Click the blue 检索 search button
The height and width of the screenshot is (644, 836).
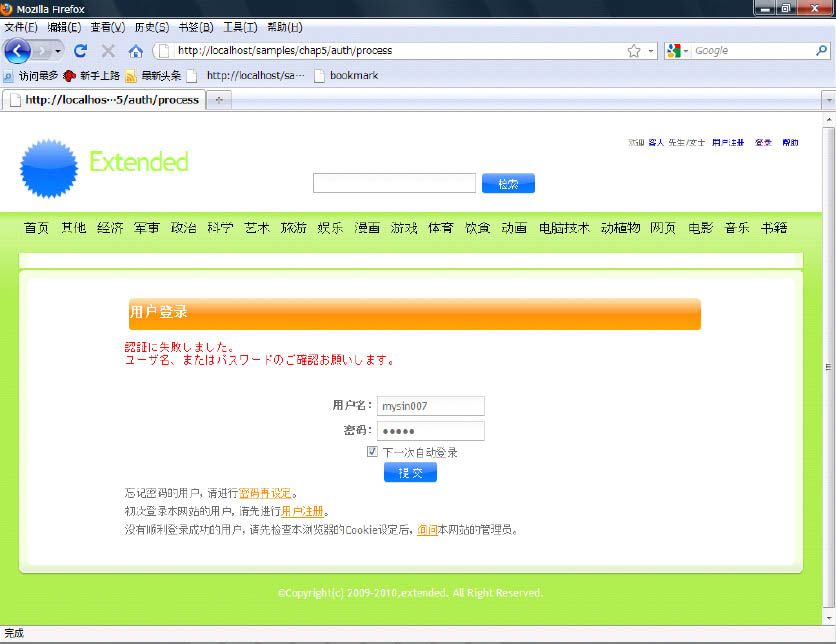tap(508, 183)
